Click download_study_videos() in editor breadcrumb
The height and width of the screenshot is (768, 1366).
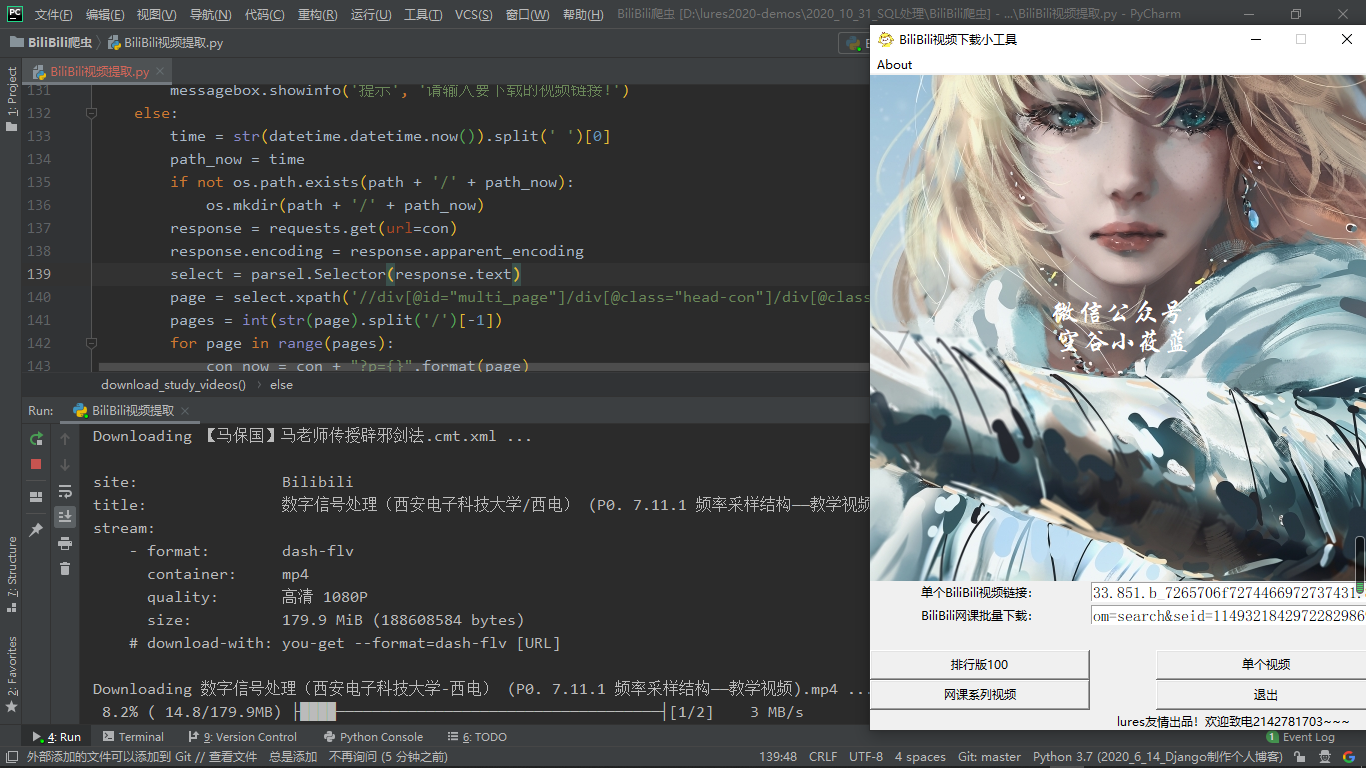173,384
